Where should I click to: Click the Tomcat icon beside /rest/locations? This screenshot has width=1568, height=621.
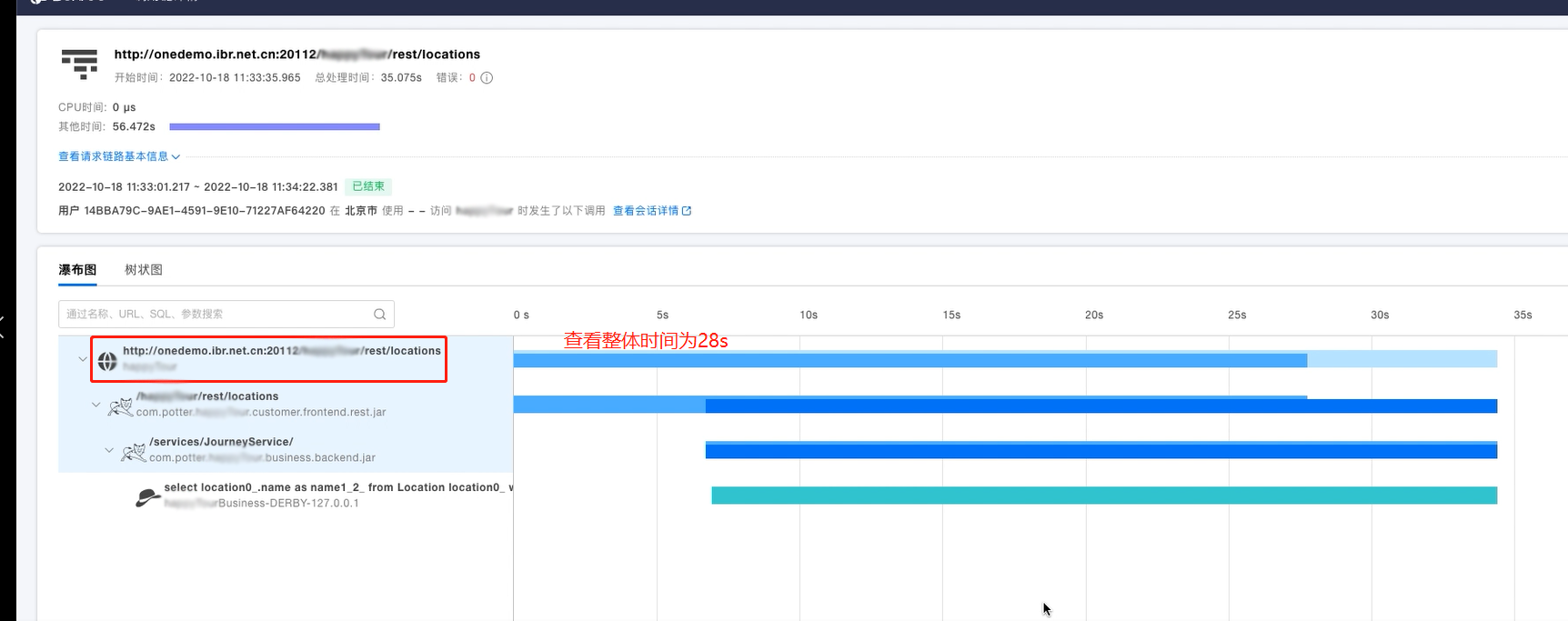click(x=120, y=406)
